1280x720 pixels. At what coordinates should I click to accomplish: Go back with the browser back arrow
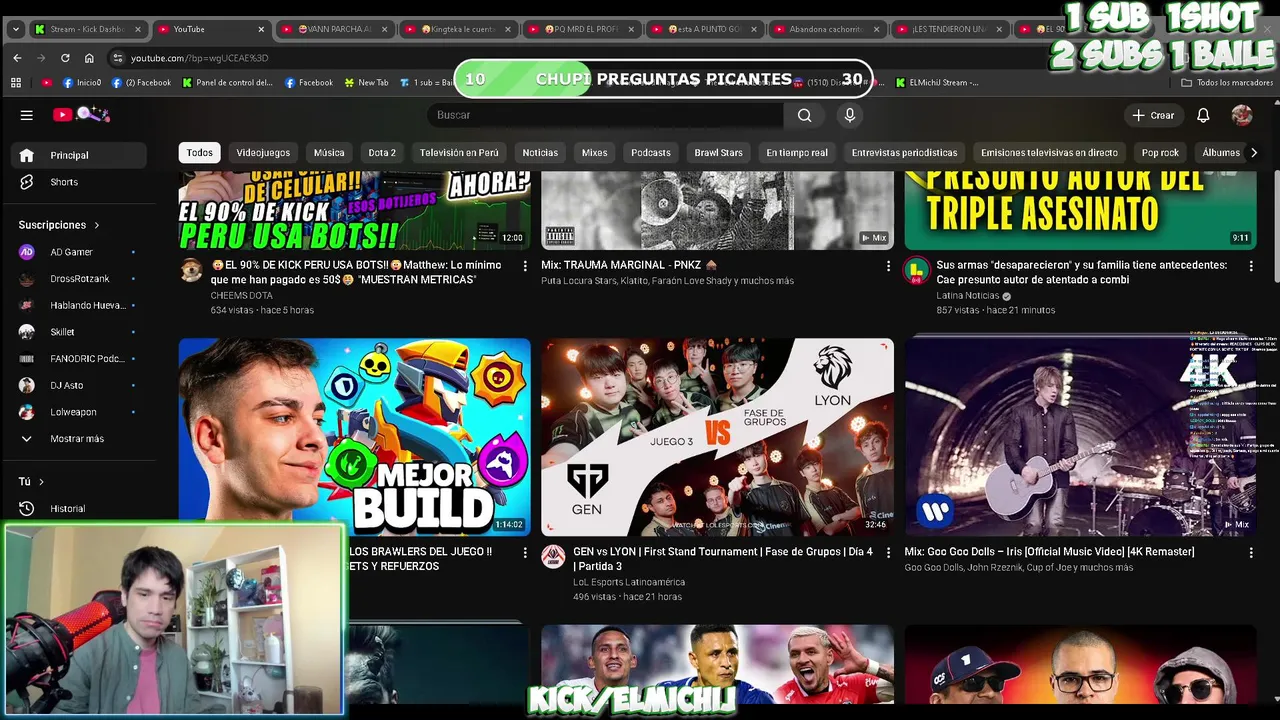(x=17, y=58)
